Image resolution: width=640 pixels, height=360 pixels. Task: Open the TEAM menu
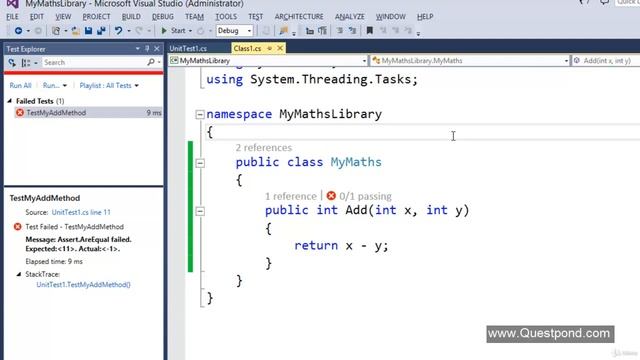pos(194,17)
